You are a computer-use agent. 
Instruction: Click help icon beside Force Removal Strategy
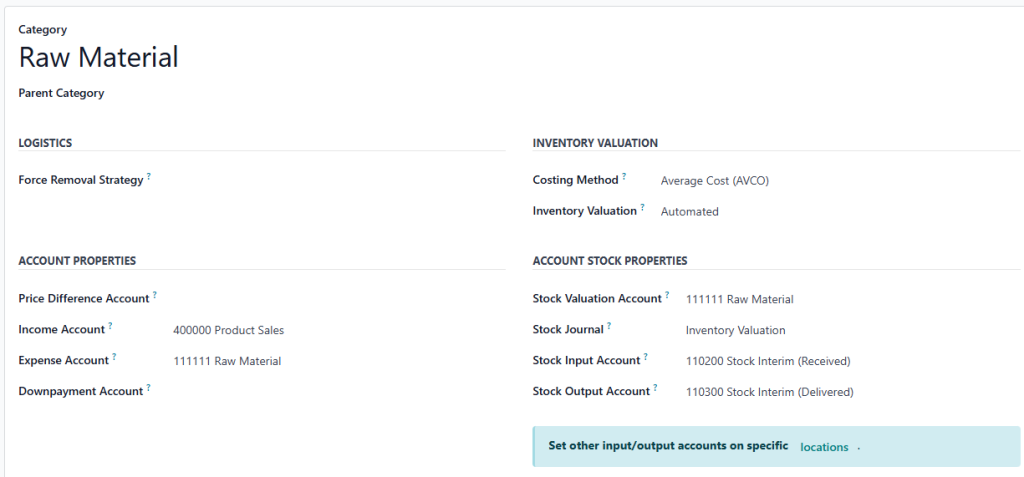click(x=149, y=177)
